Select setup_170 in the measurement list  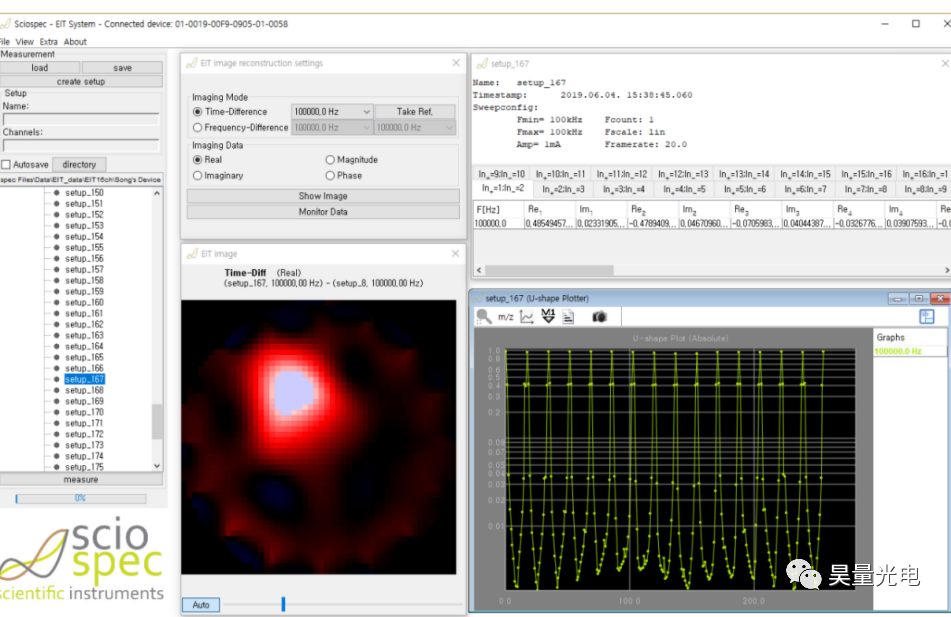[84, 412]
